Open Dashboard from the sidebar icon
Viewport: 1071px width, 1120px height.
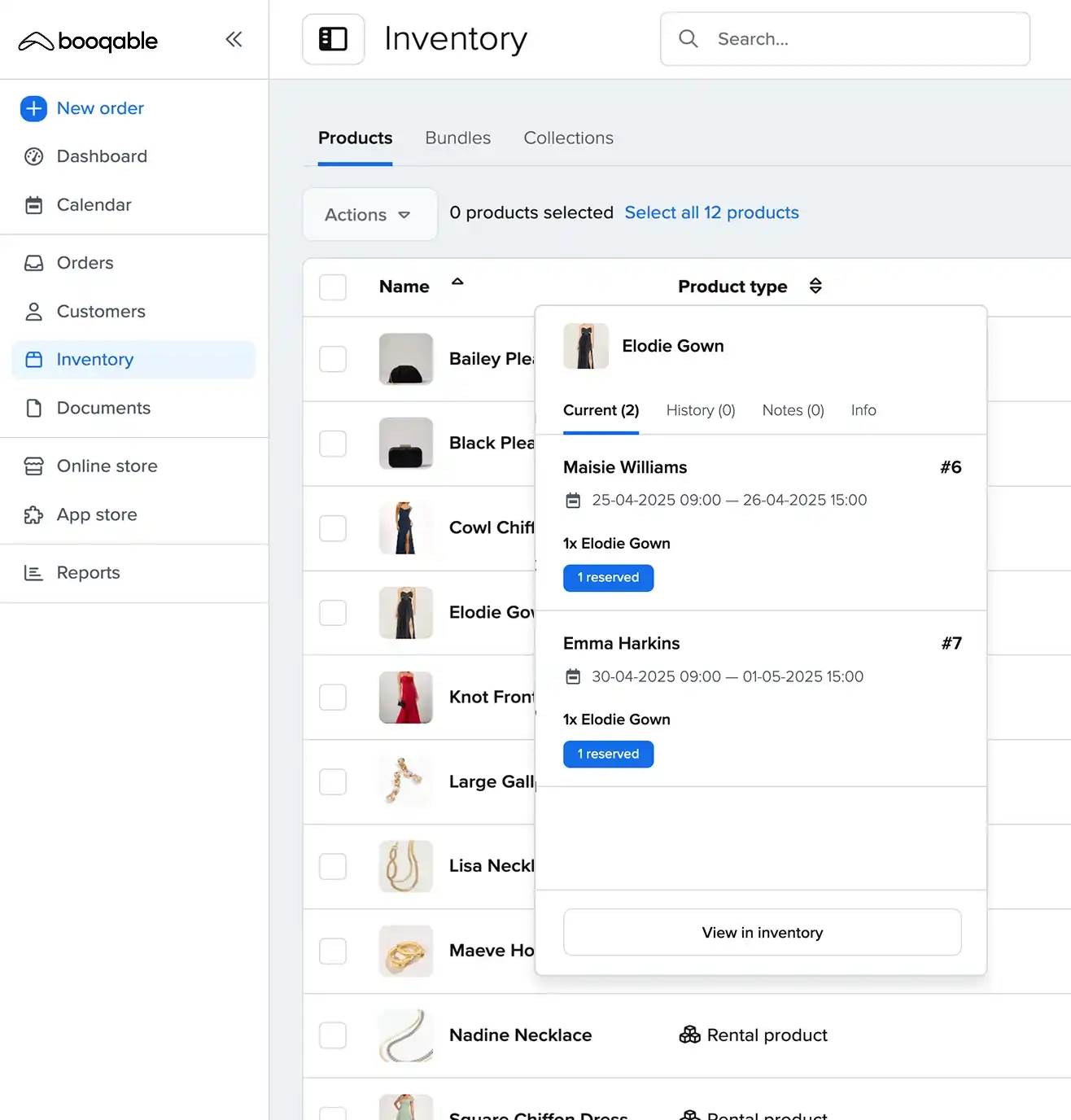[33, 156]
